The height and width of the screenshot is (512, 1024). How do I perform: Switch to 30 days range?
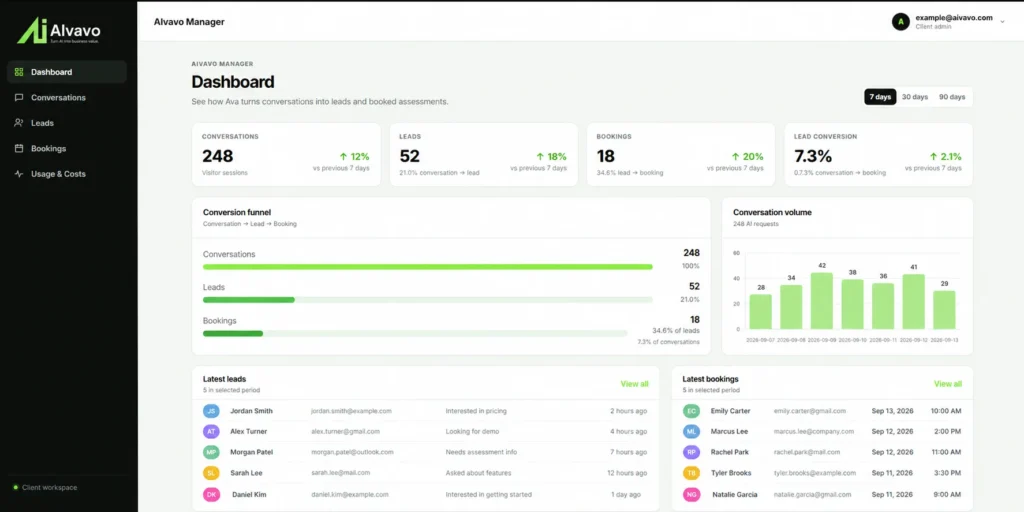coord(915,97)
